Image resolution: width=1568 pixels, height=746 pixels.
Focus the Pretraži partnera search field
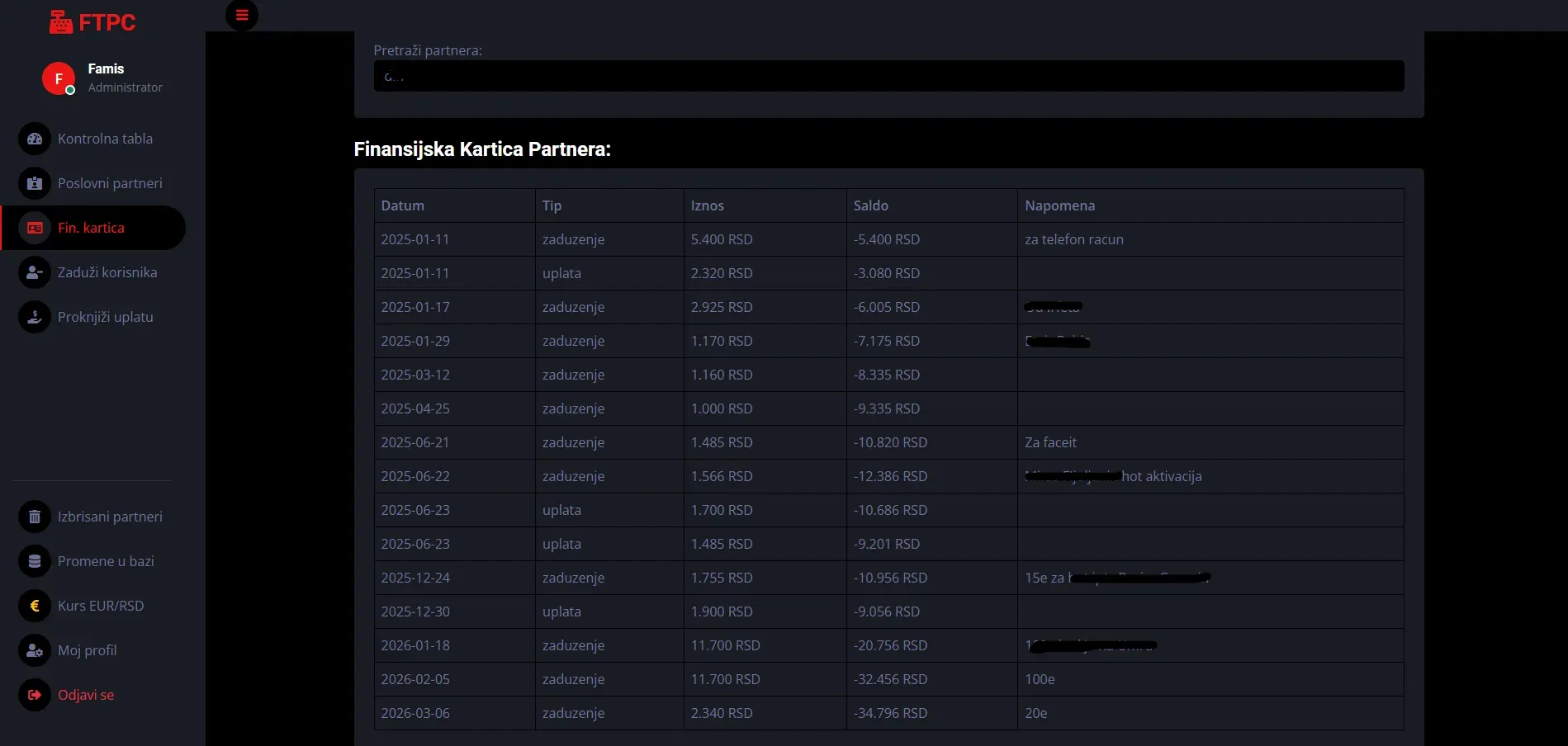[888, 76]
